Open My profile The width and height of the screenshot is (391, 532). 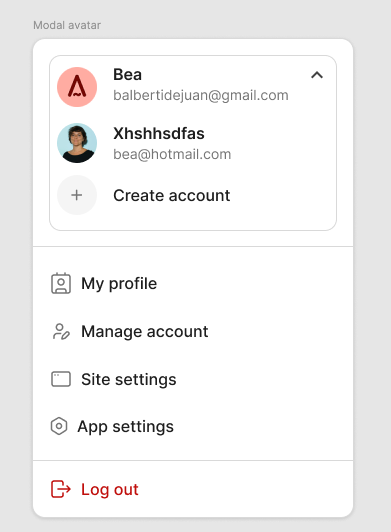119,284
